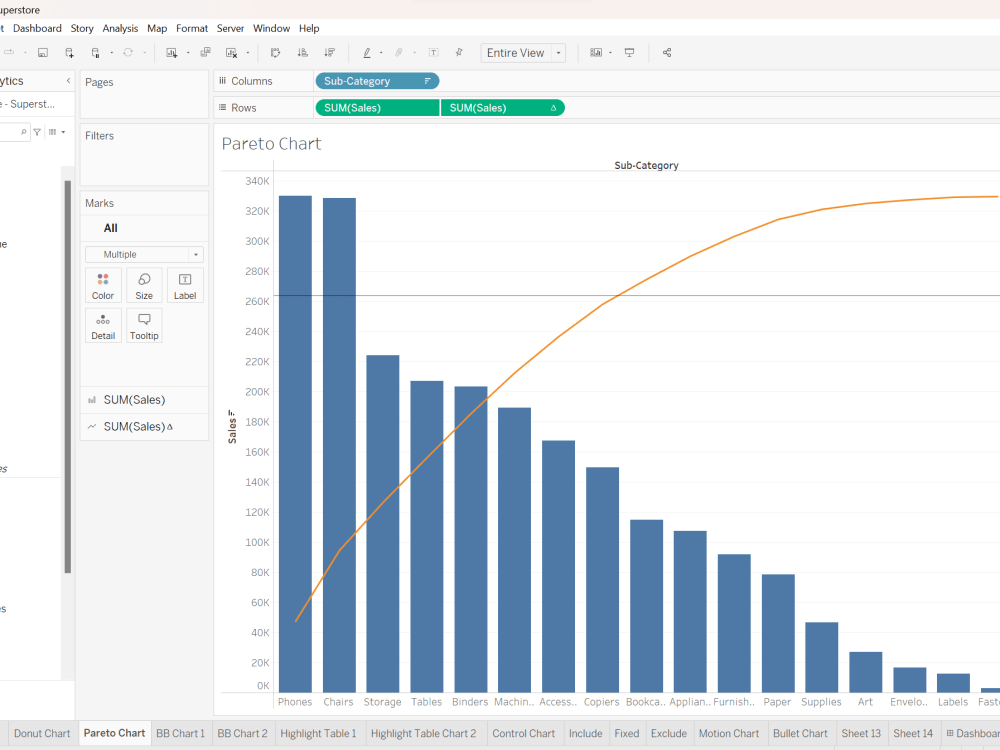
Task: Switch to the Donut Chart sheet tab
Action: 41,733
